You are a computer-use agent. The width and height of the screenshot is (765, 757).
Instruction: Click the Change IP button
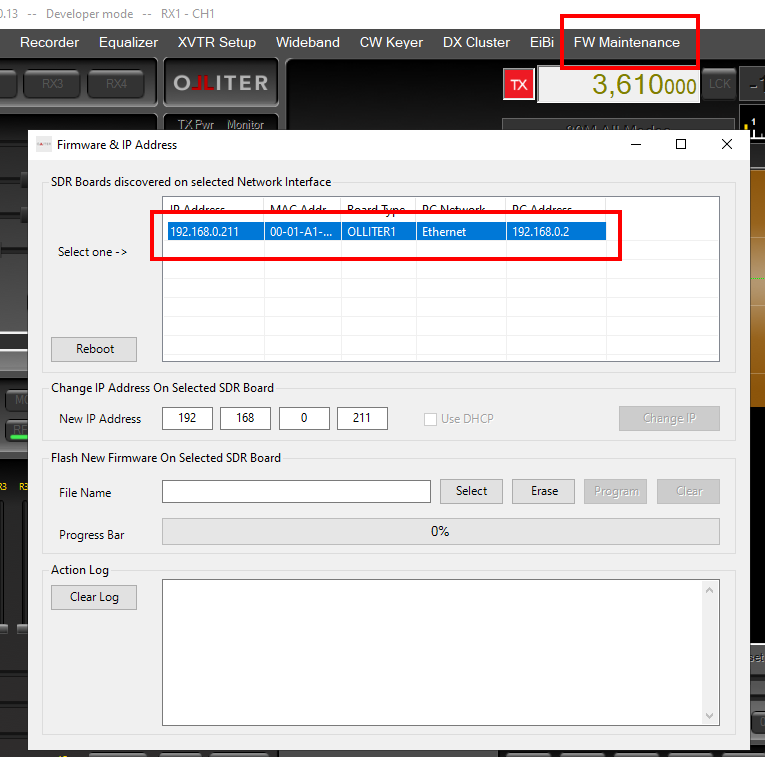669,418
